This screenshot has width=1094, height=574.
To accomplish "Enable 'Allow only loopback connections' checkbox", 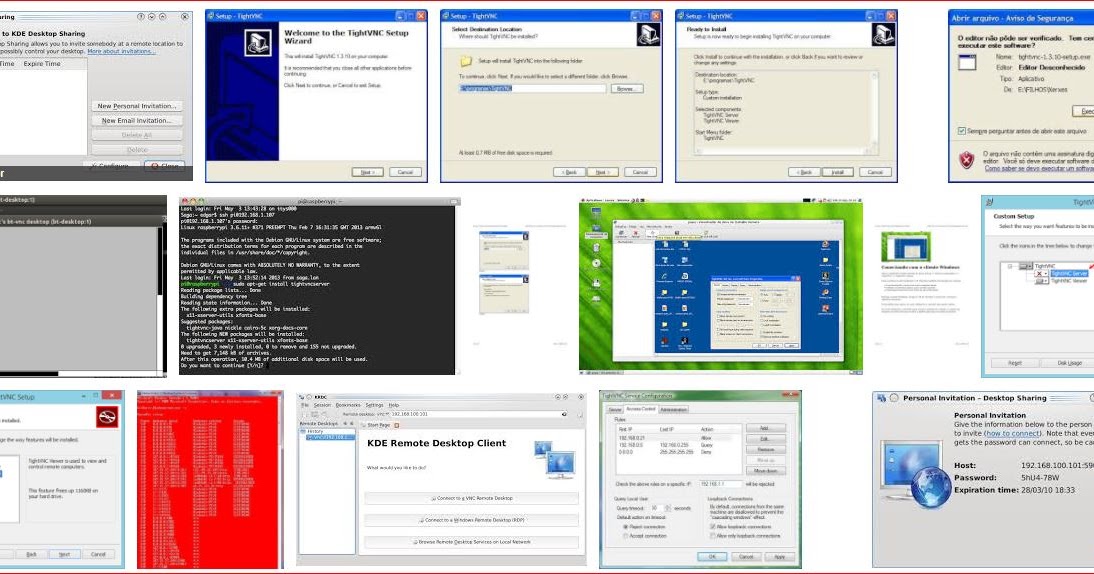I will click(712, 535).
